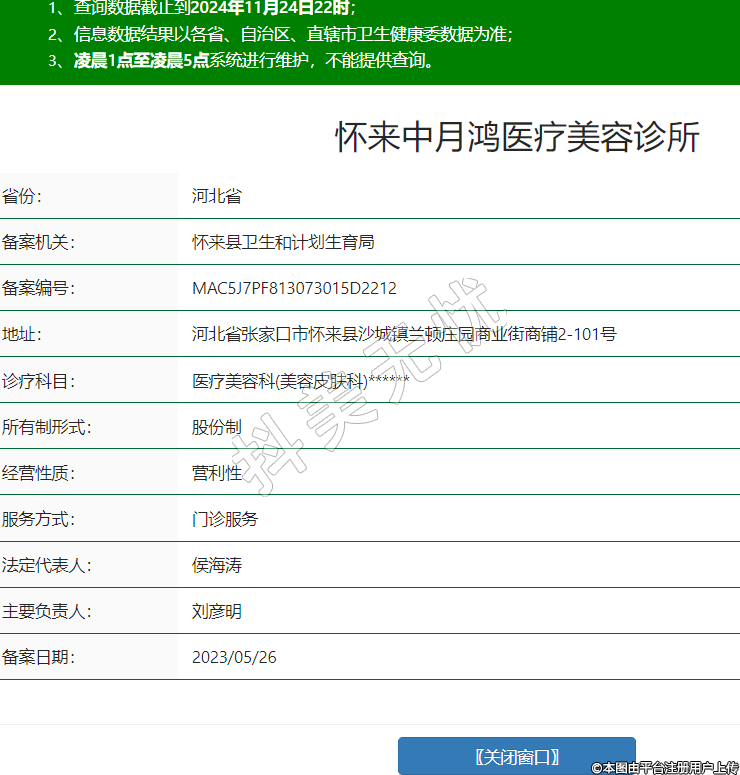Click the 省份 row label
This screenshot has height=775, width=740.
[23, 196]
